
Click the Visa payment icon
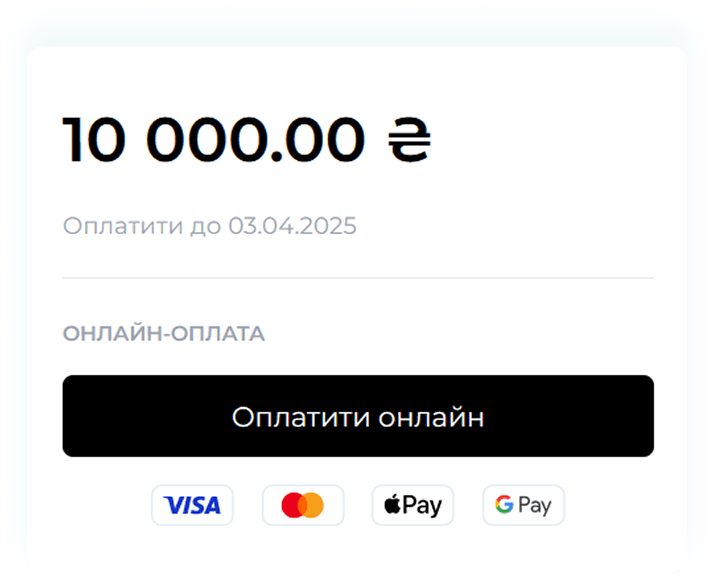tap(192, 505)
